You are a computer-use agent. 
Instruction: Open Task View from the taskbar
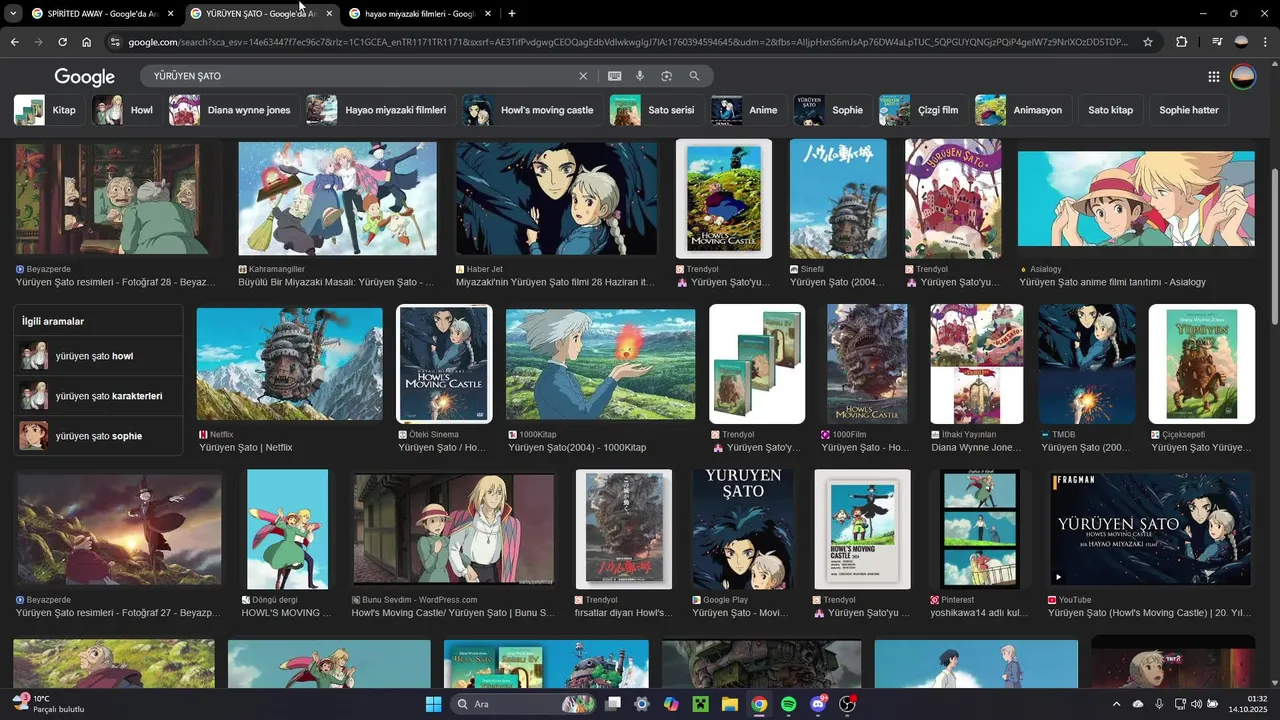point(613,704)
